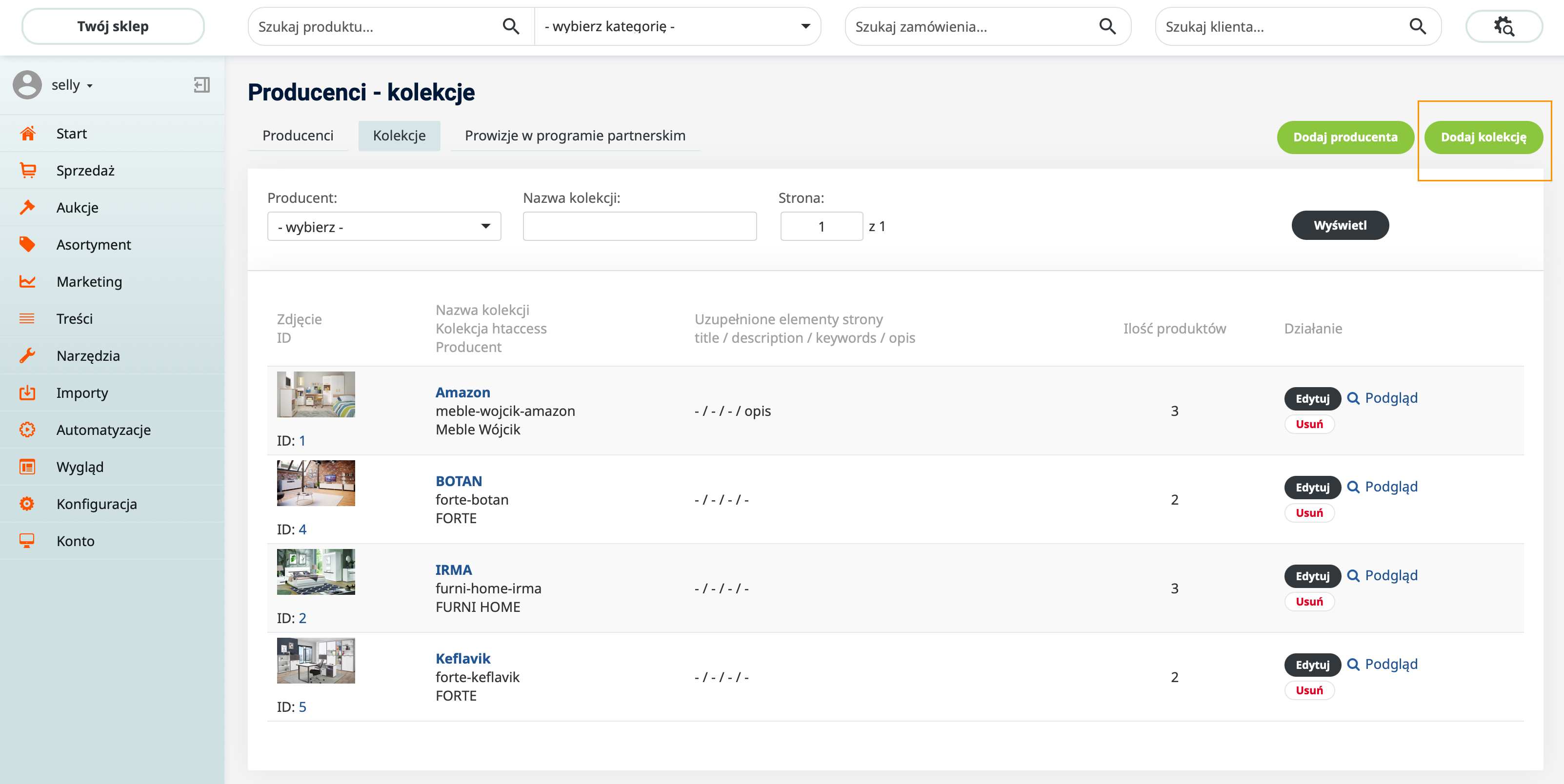Switch to the Producenci tab
This screenshot has height=784, width=1564.
pyautogui.click(x=298, y=136)
